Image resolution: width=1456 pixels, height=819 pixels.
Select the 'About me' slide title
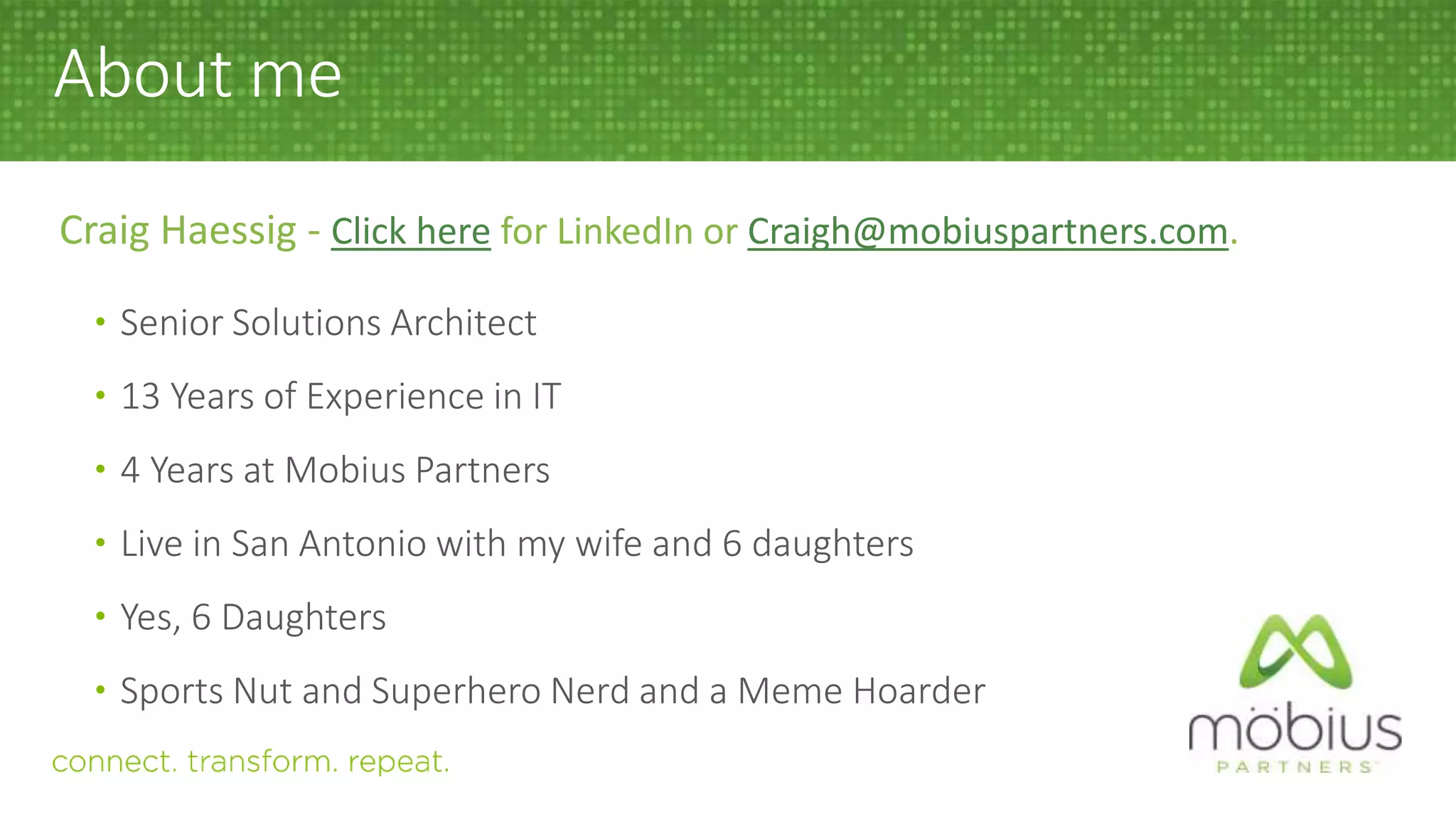point(198,73)
